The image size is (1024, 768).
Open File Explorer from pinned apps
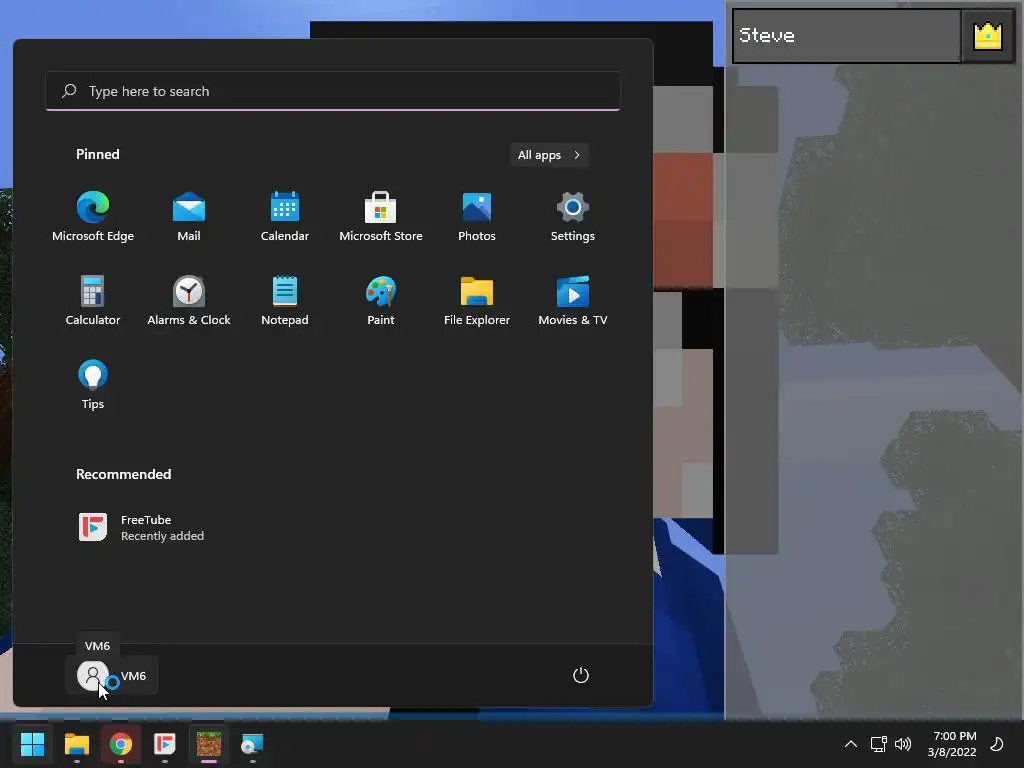pyautogui.click(x=477, y=300)
